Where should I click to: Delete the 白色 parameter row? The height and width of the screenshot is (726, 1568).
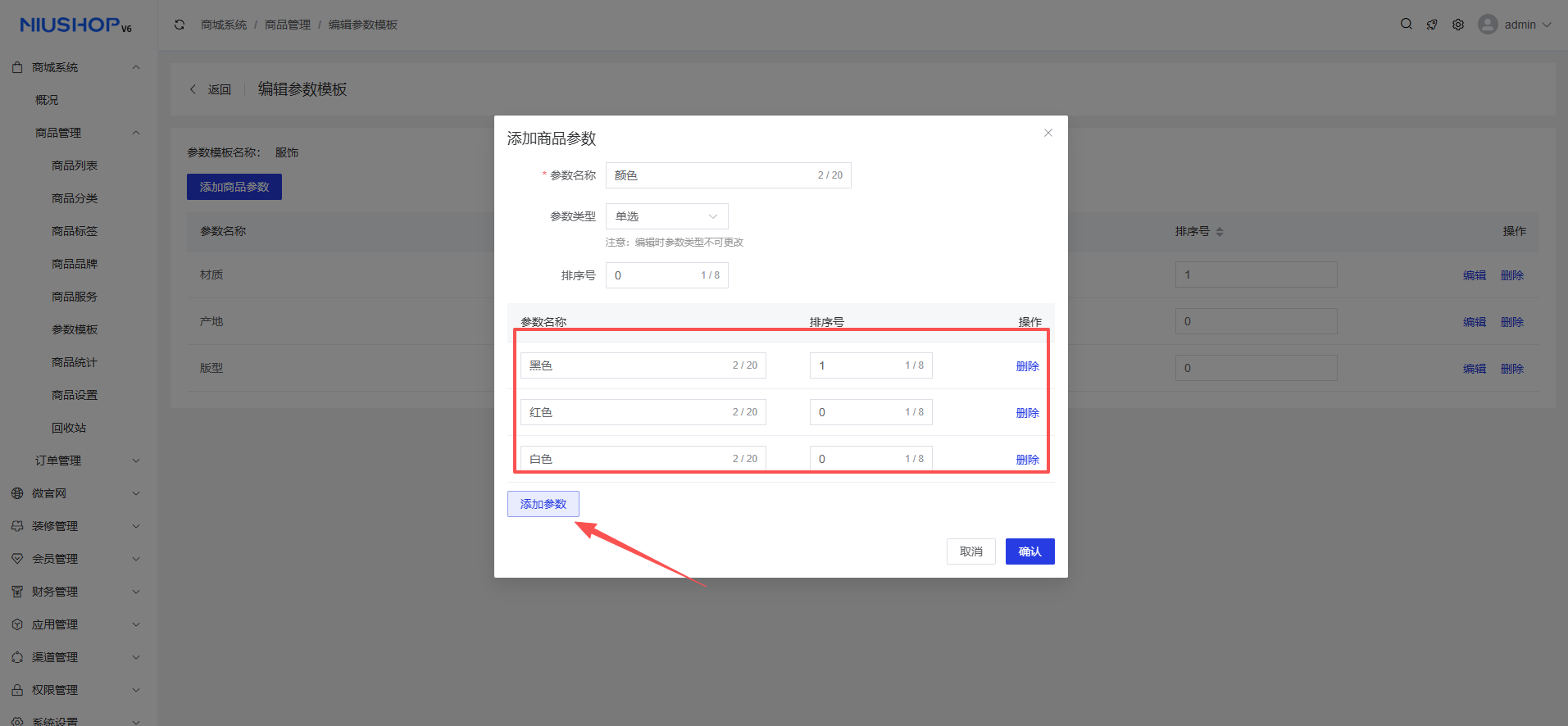click(x=1028, y=460)
